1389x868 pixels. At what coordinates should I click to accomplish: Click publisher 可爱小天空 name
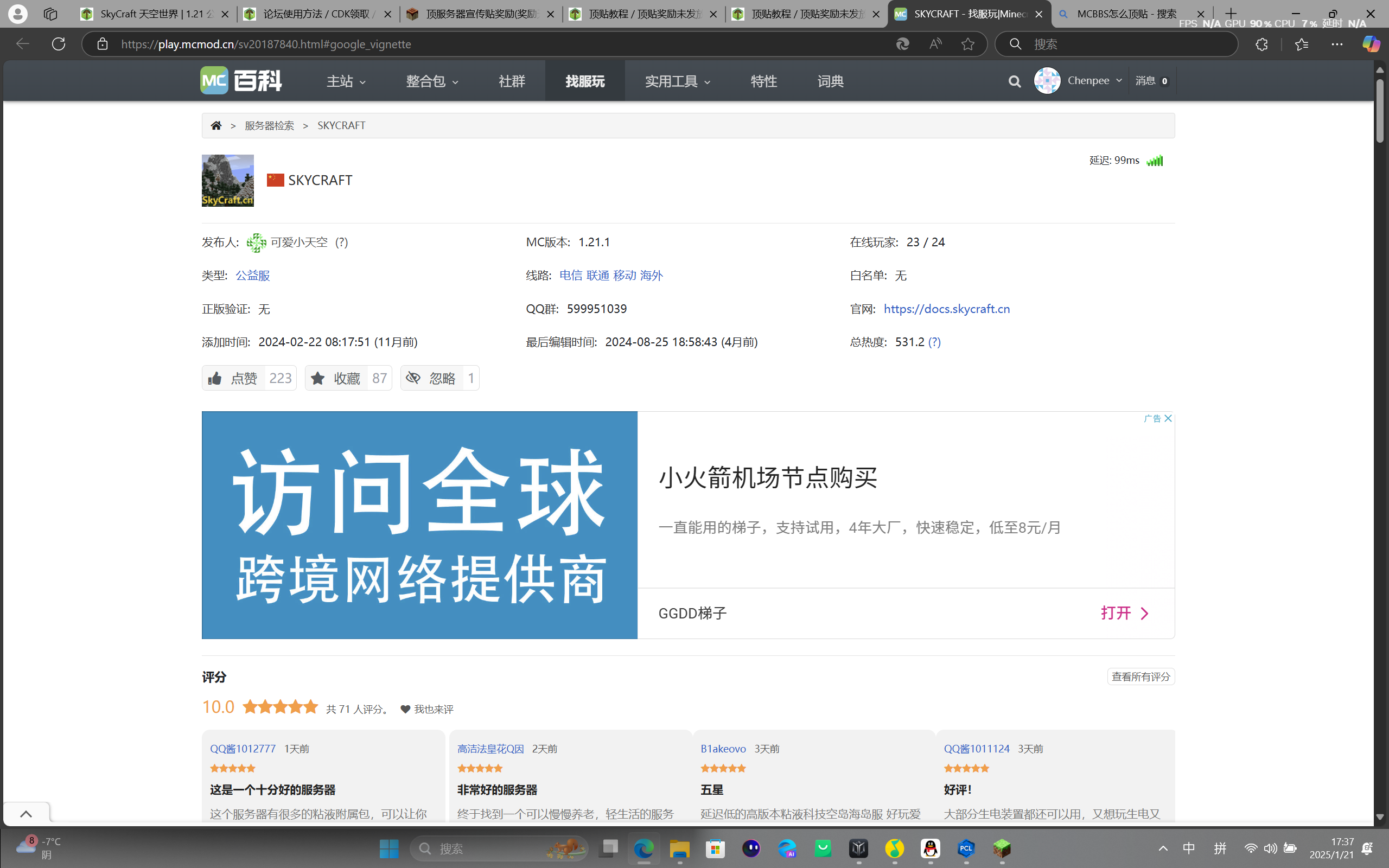click(299, 242)
